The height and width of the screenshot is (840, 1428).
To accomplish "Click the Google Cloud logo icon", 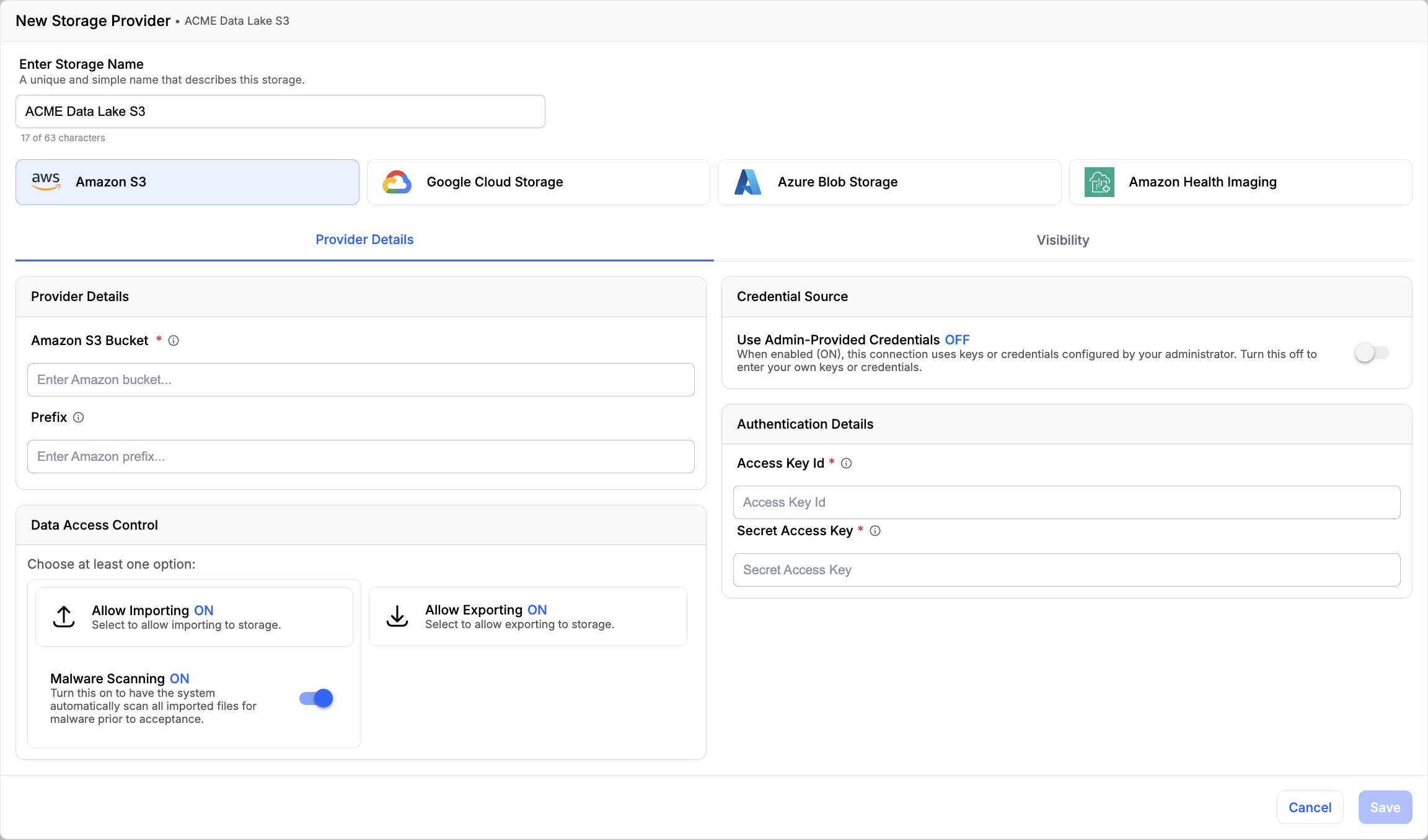I will 397,182.
